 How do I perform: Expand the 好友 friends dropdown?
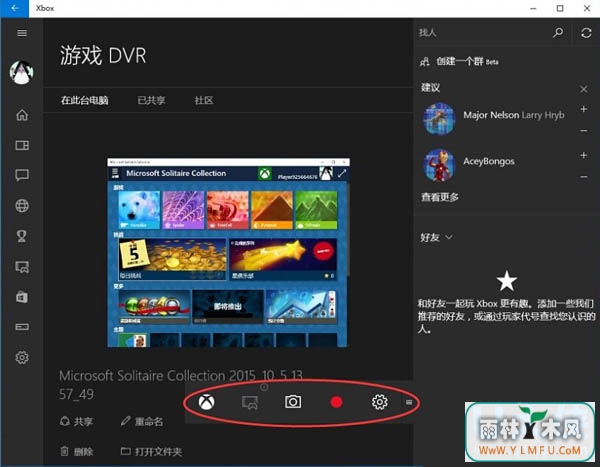437,238
